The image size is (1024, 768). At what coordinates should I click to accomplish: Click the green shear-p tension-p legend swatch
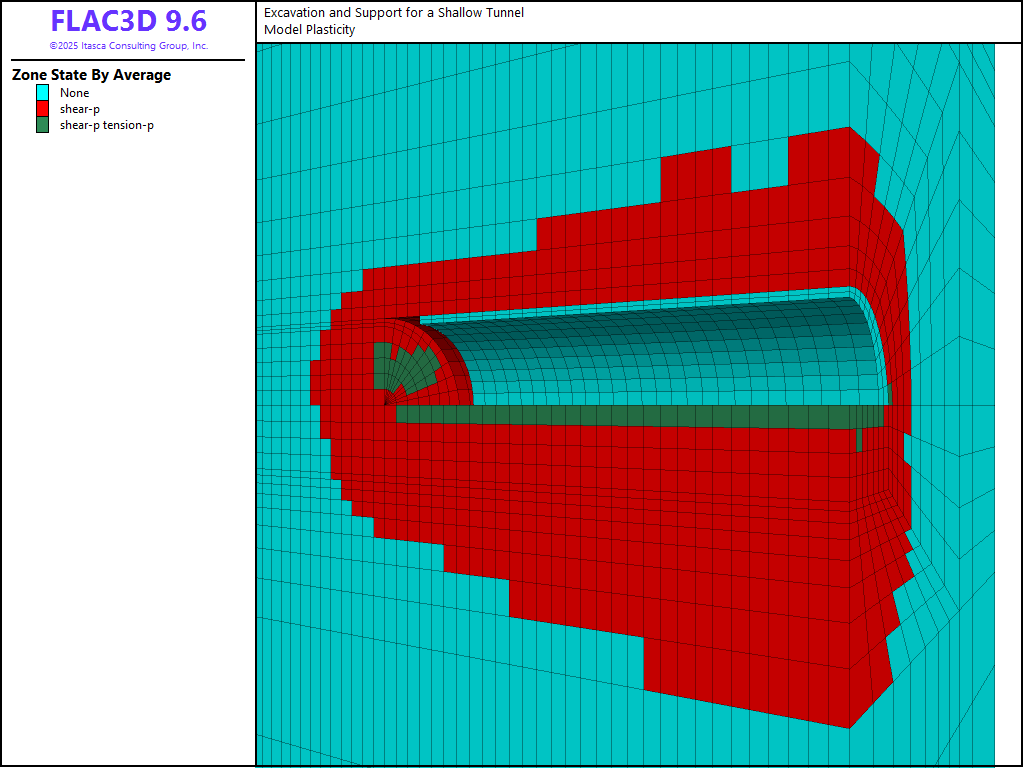[x=43, y=125]
